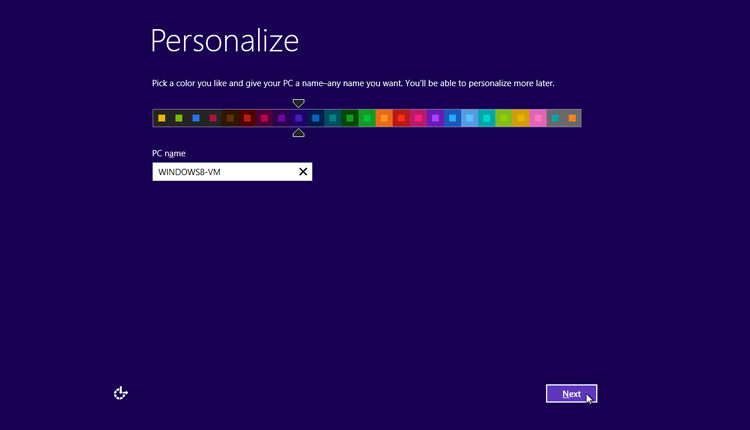The image size is (750, 430).
Task: Choose the violet swatch on bright purple
Action: click(x=435, y=118)
